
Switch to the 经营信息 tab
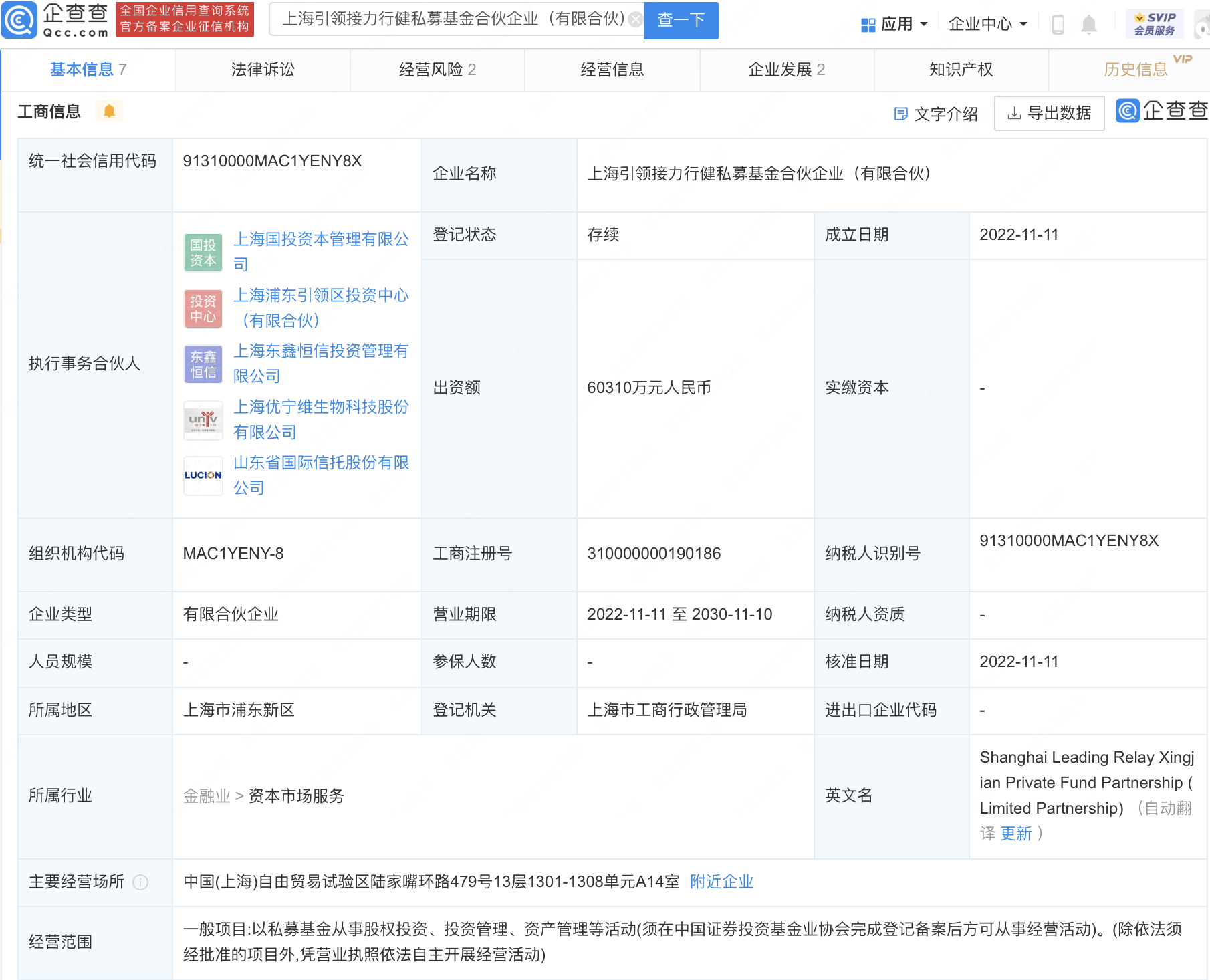point(612,70)
